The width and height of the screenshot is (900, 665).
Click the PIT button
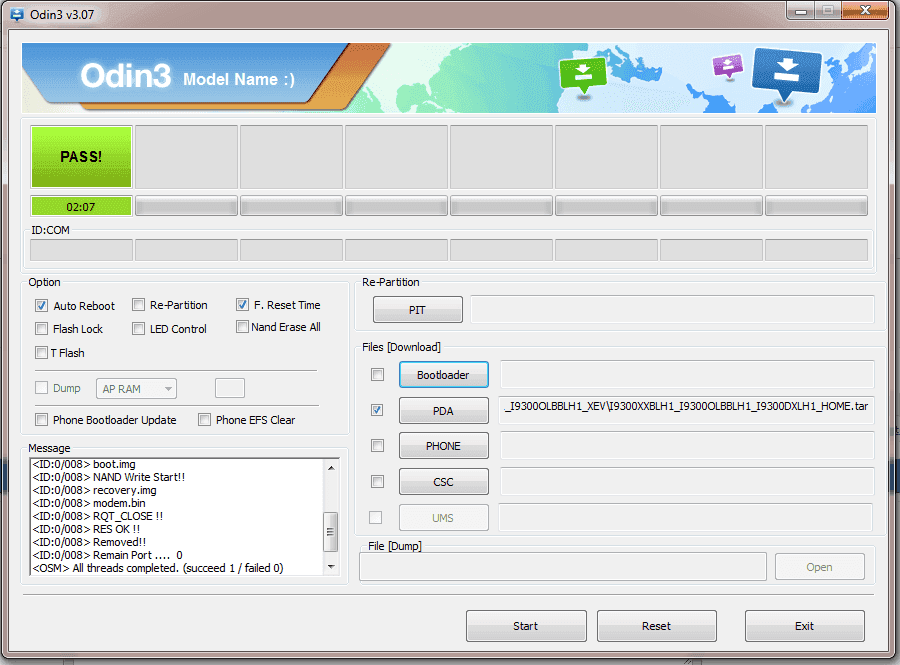pyautogui.click(x=418, y=310)
